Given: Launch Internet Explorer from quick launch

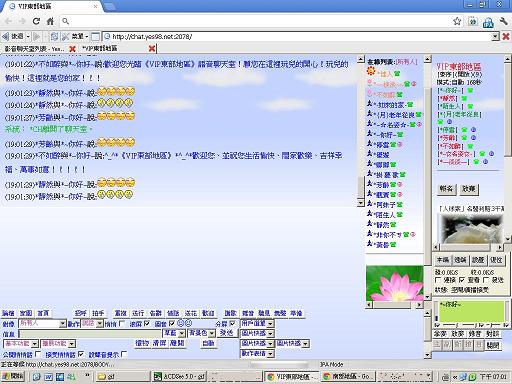Looking at the screenshot, I should pos(37,377).
